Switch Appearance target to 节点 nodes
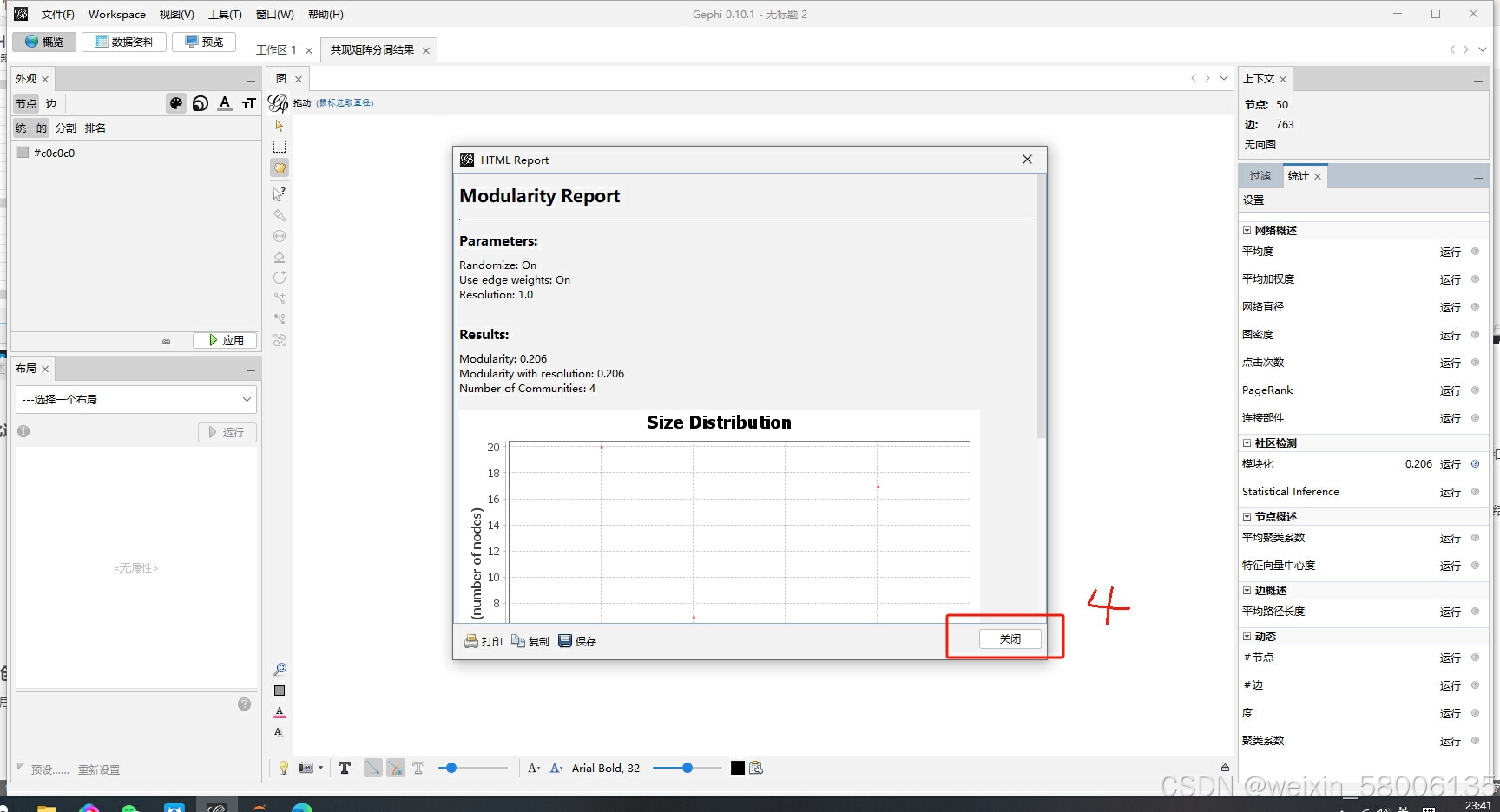1500x812 pixels. [26, 103]
